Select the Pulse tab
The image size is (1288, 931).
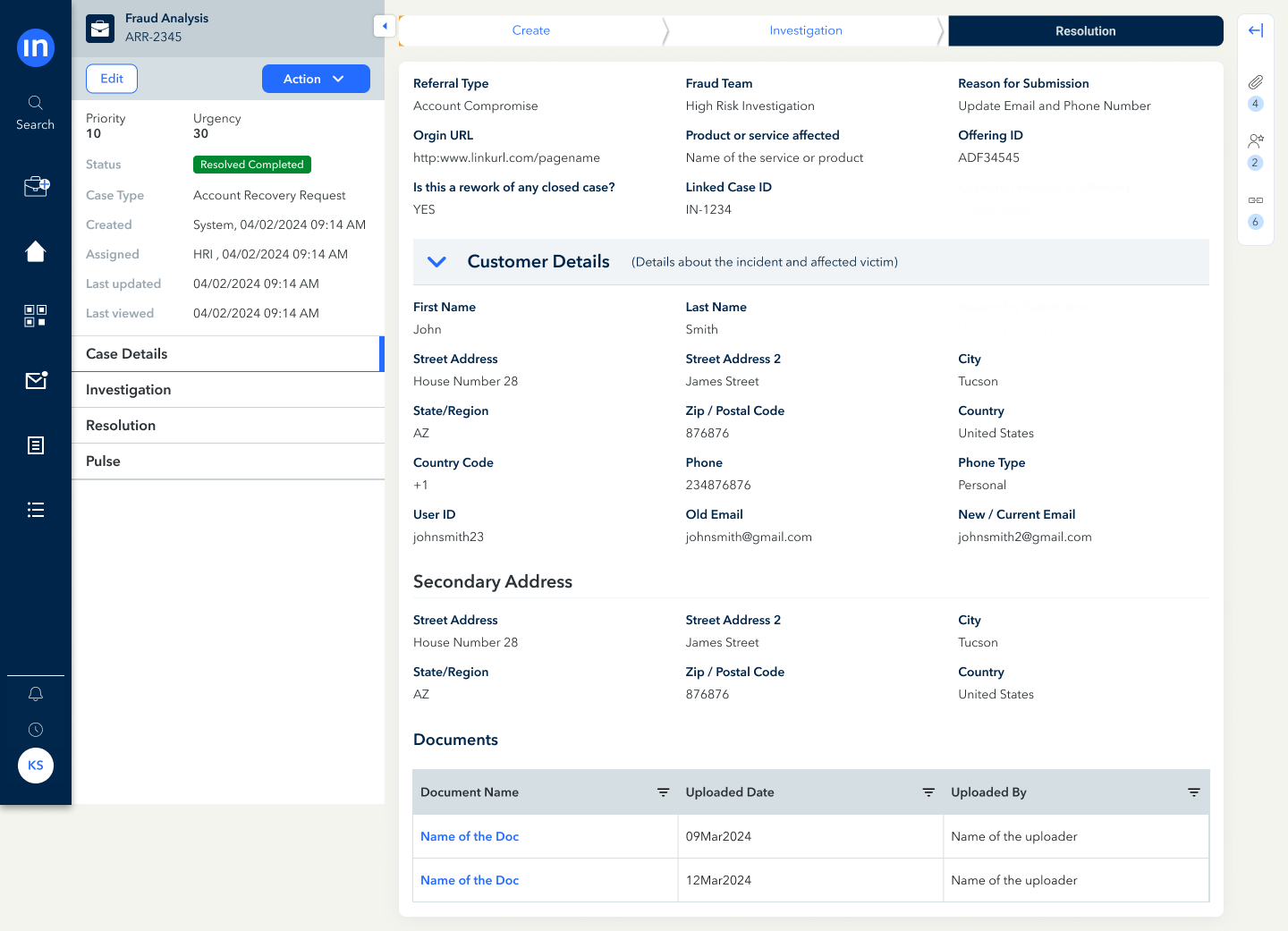pos(103,461)
